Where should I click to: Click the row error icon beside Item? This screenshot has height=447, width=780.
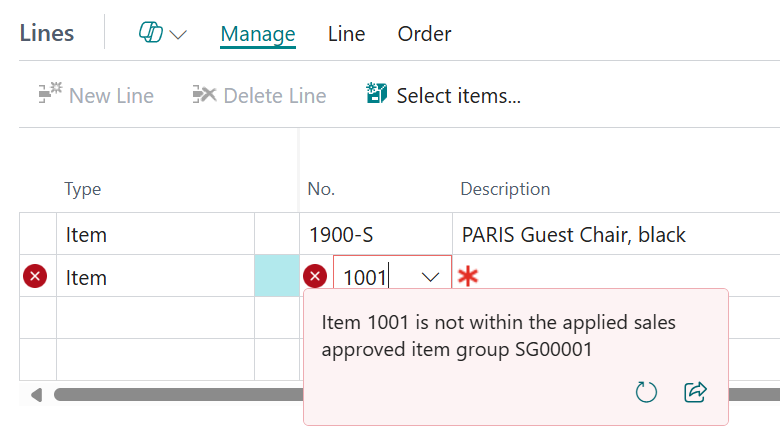coord(35,276)
